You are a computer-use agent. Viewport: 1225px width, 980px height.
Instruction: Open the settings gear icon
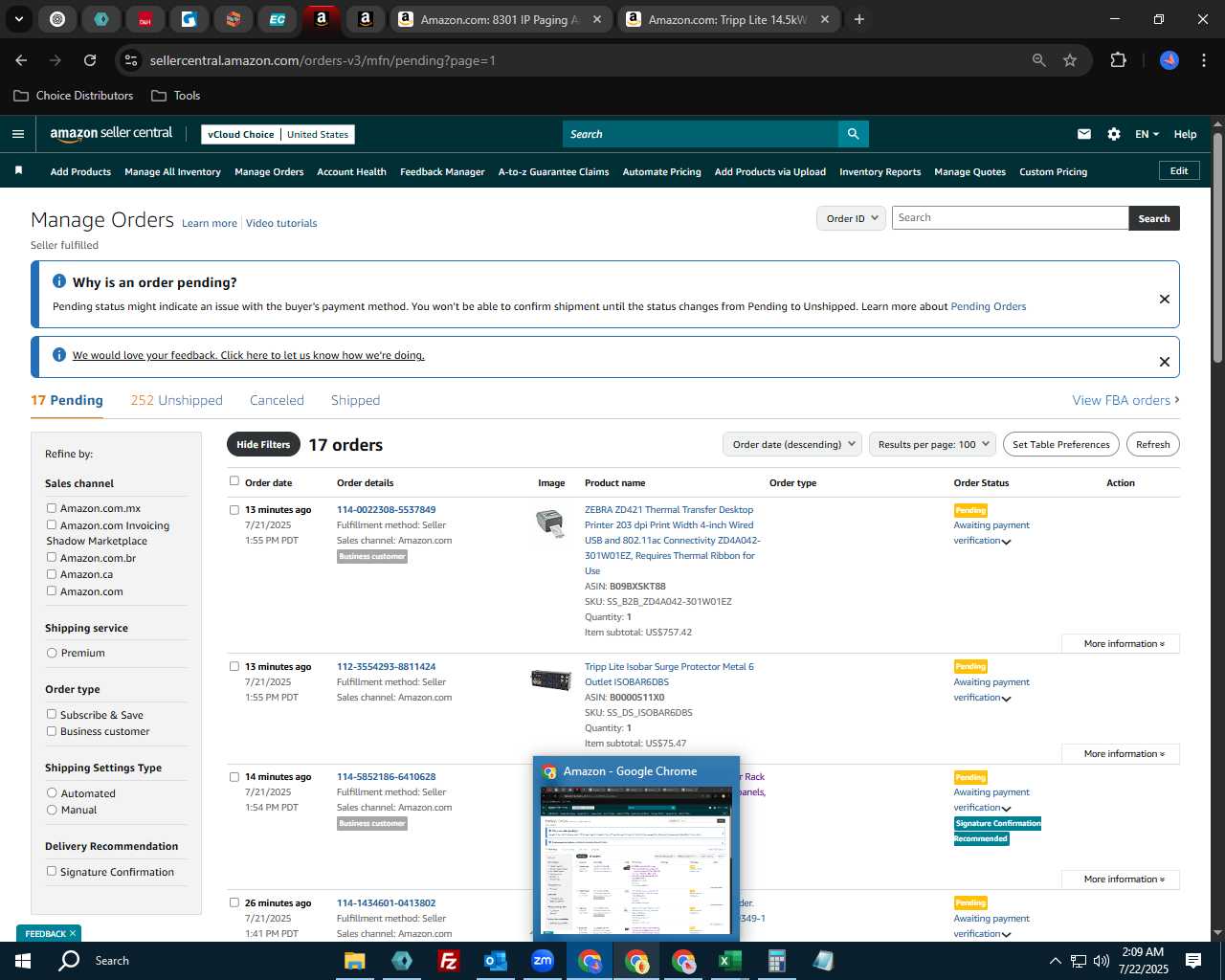point(1113,134)
